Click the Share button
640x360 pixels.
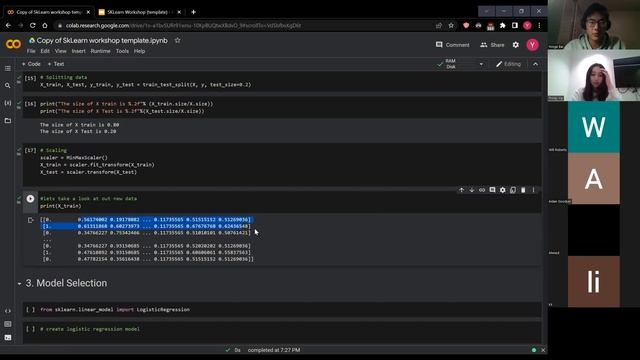tap(492, 45)
